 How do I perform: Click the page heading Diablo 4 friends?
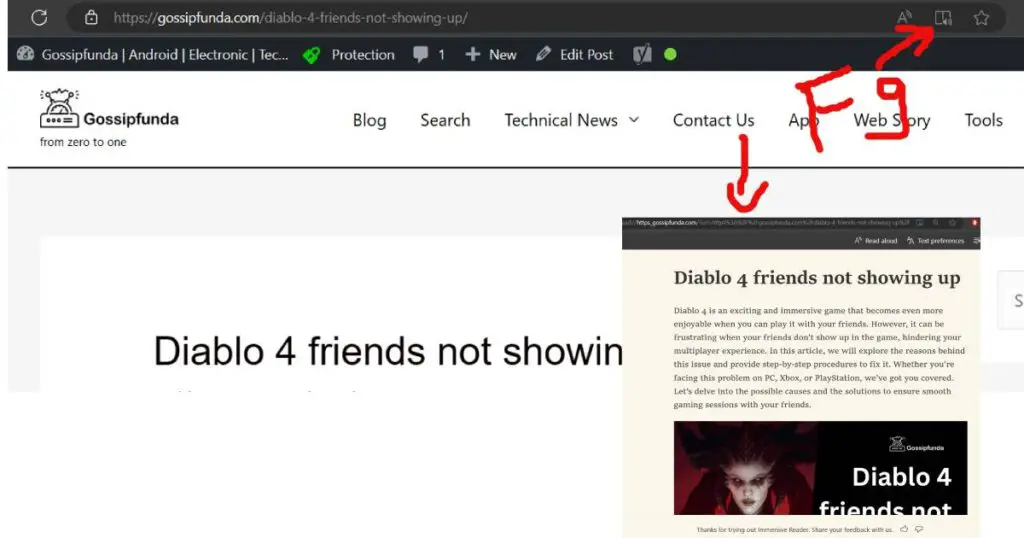point(388,351)
